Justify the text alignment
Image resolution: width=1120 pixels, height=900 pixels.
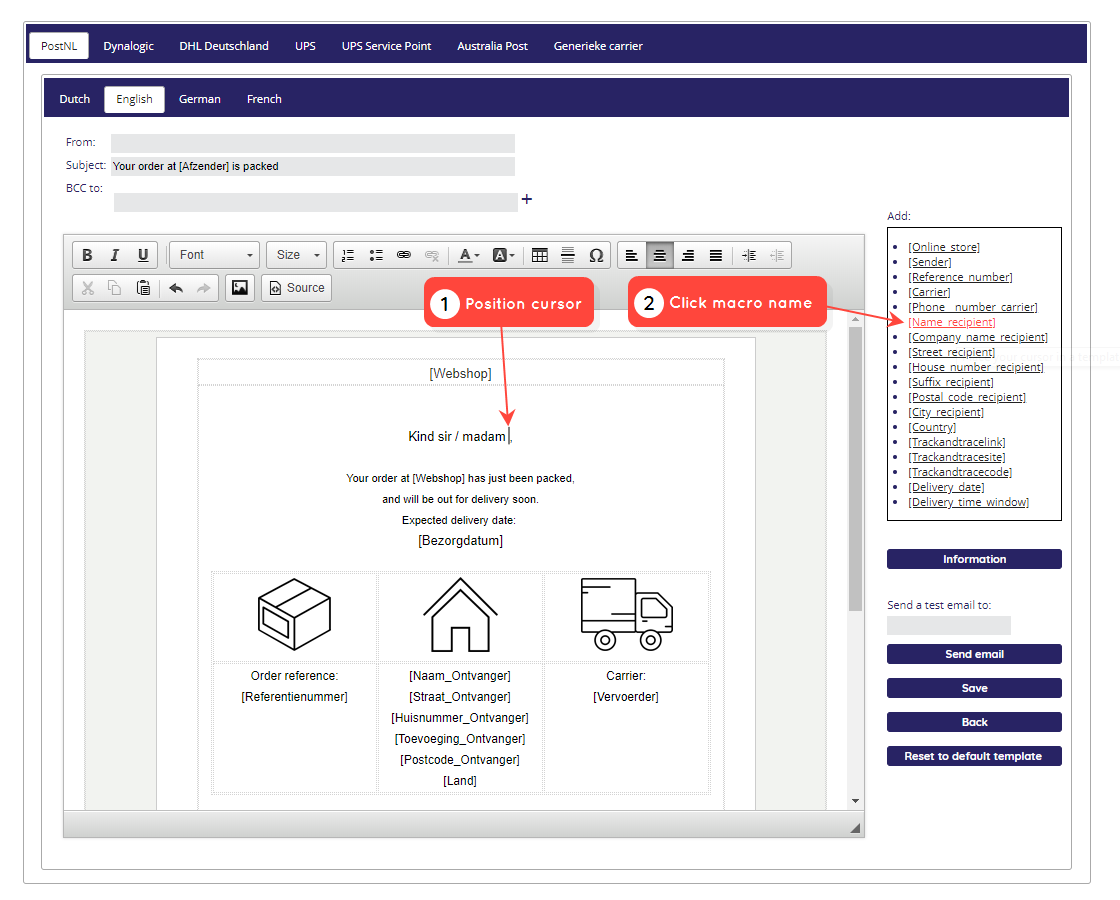click(x=716, y=255)
